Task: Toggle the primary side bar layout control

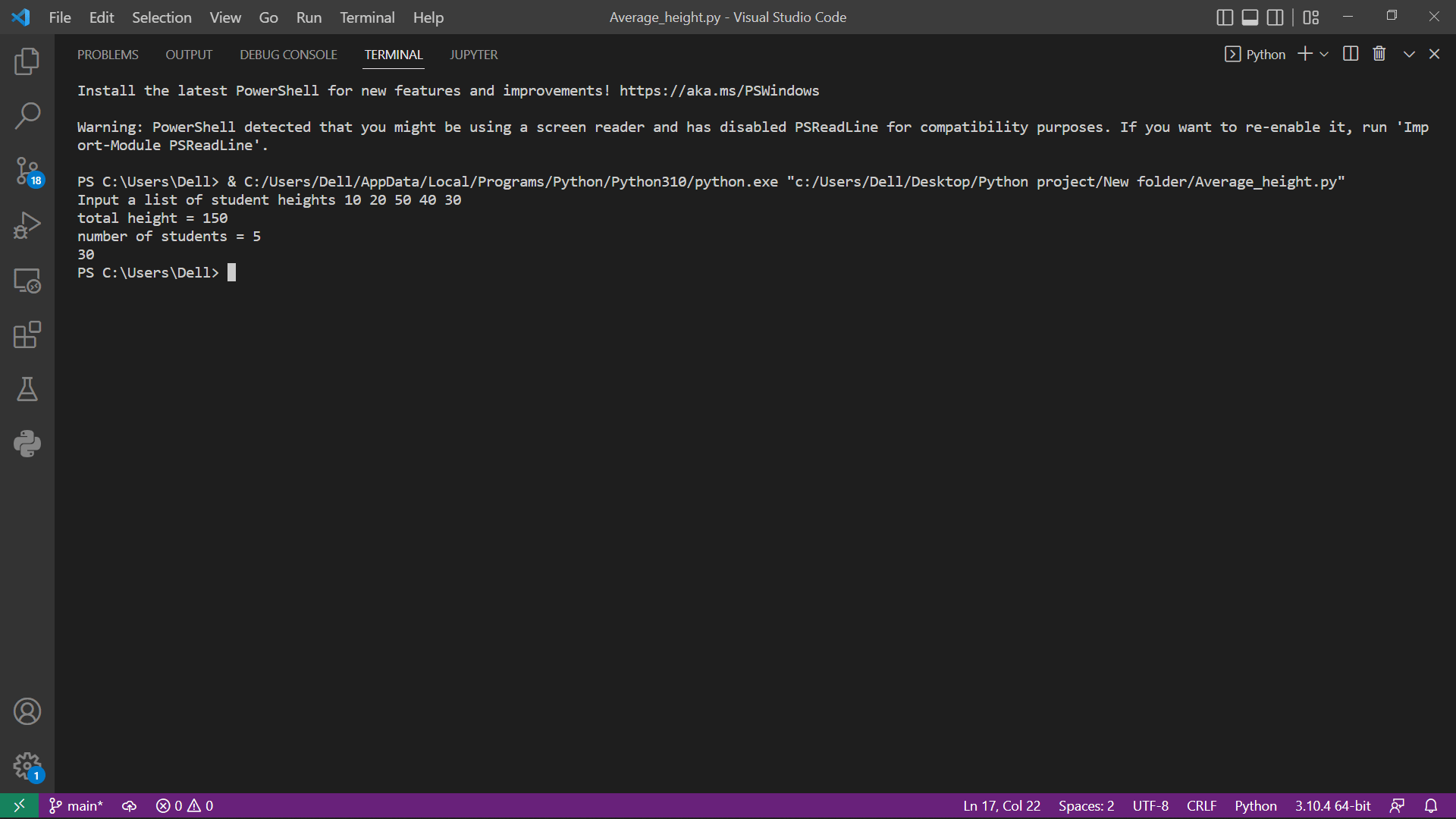Action: pyautogui.click(x=1225, y=17)
